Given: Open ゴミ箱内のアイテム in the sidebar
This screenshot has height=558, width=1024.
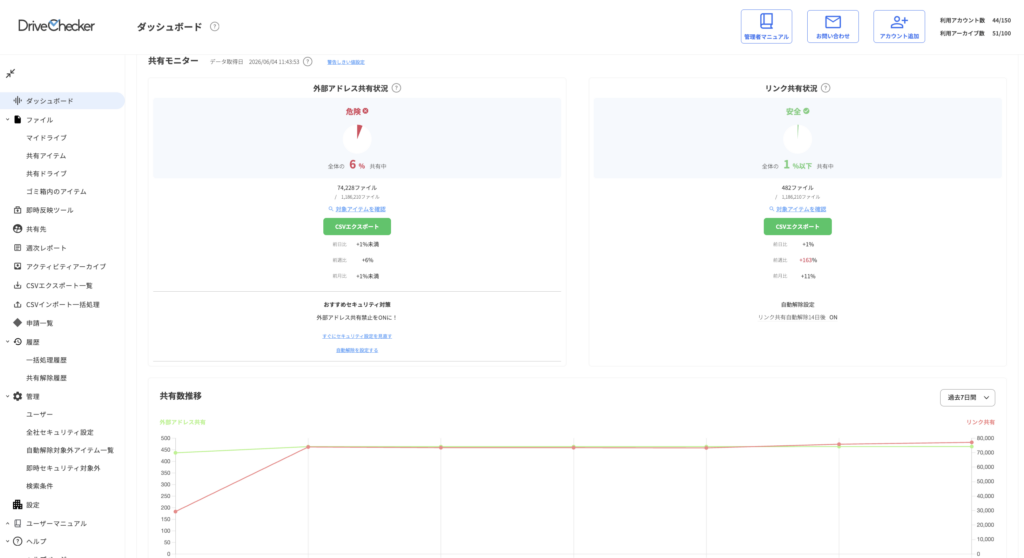Looking at the screenshot, I should pos(56,191).
